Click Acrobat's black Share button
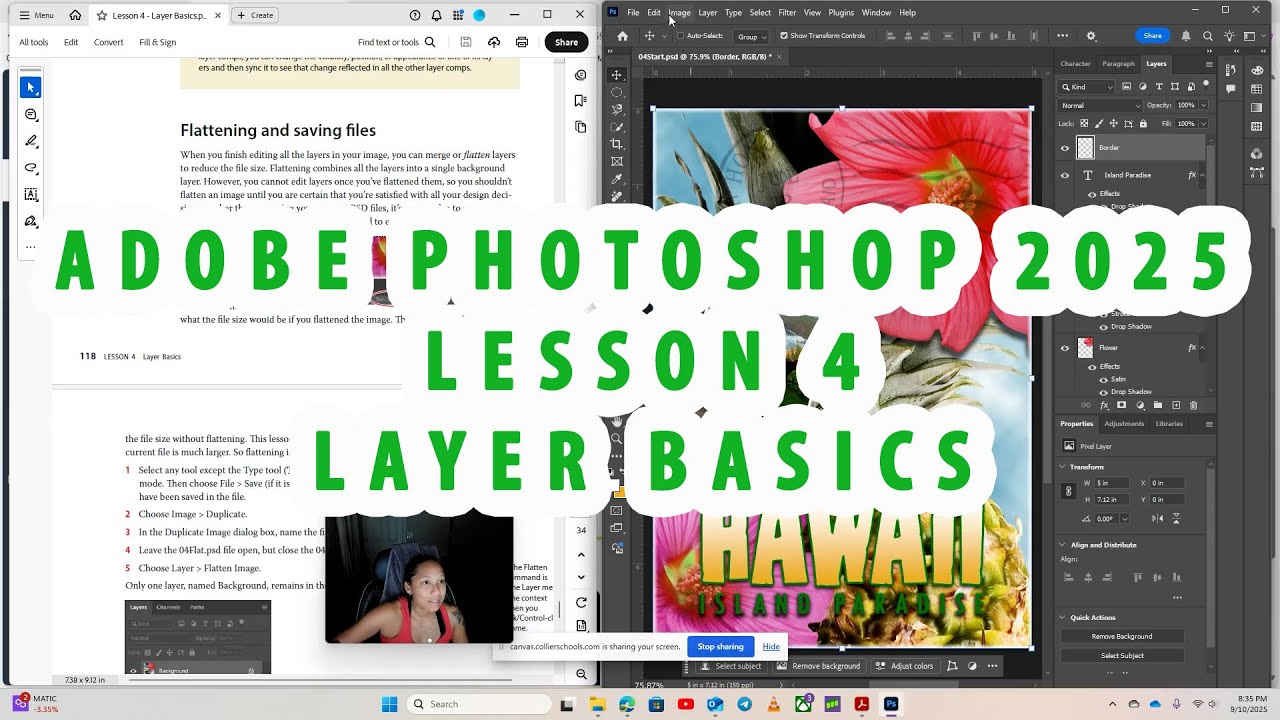This screenshot has height=720, width=1280. click(x=566, y=42)
